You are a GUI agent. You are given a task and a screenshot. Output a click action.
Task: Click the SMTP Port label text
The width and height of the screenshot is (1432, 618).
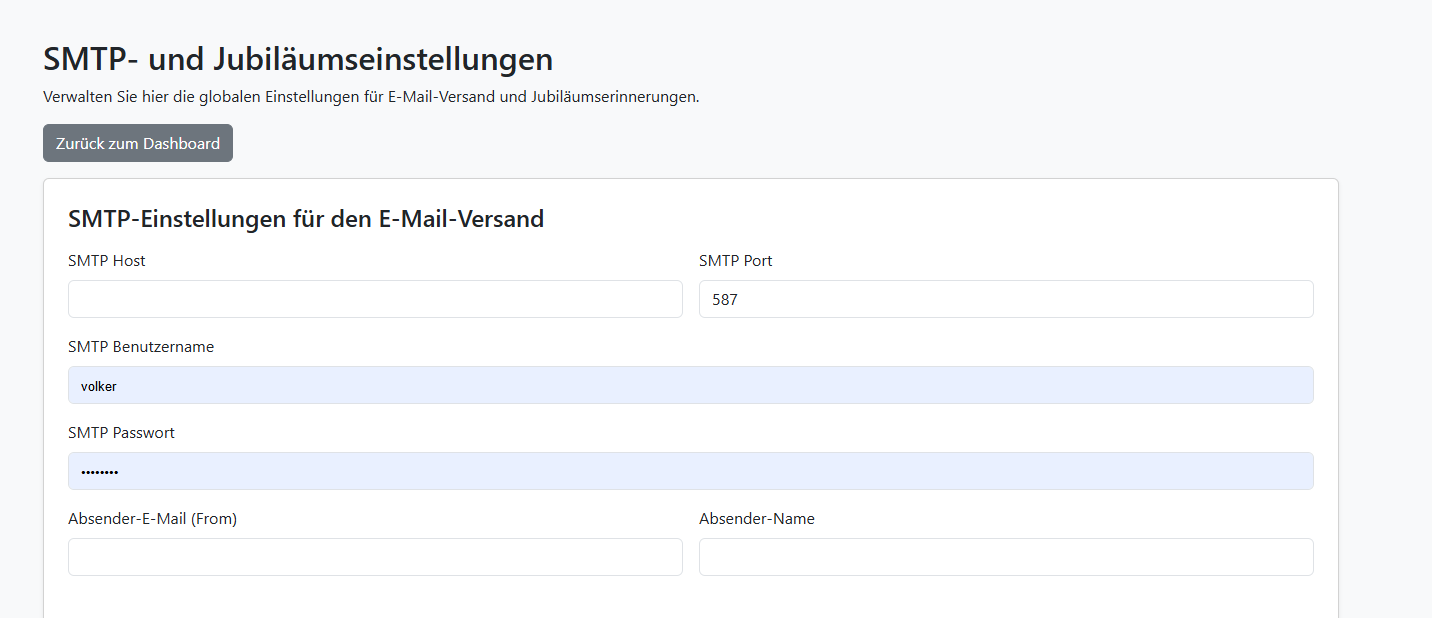tap(735, 261)
